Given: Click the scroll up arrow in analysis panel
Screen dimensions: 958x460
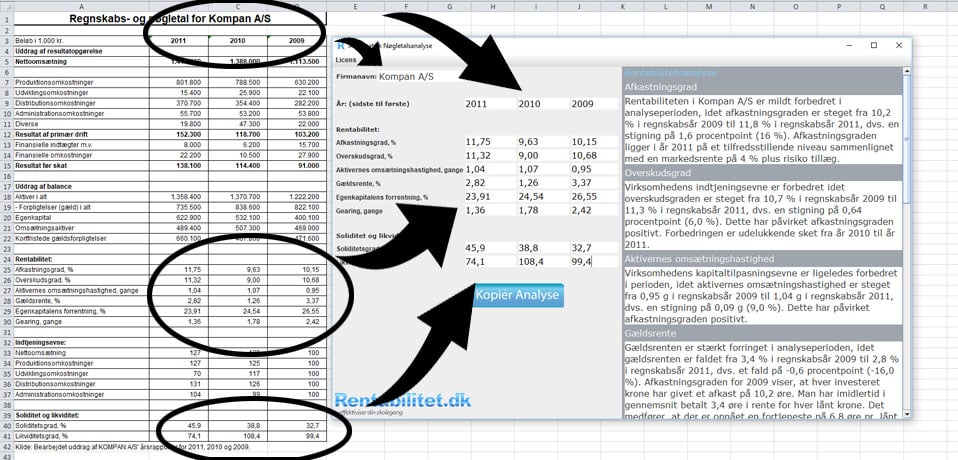Looking at the screenshot, I should (x=906, y=72).
